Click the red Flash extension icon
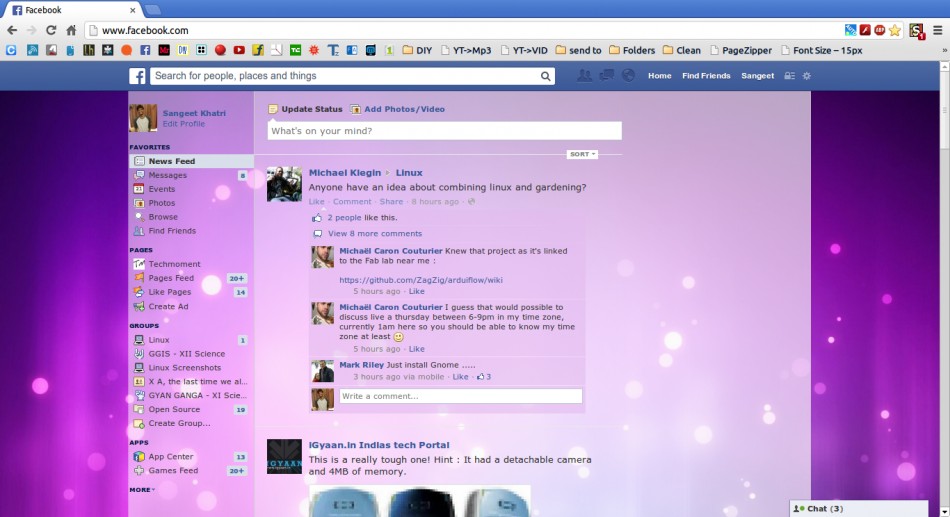950x517 pixels. 865,30
